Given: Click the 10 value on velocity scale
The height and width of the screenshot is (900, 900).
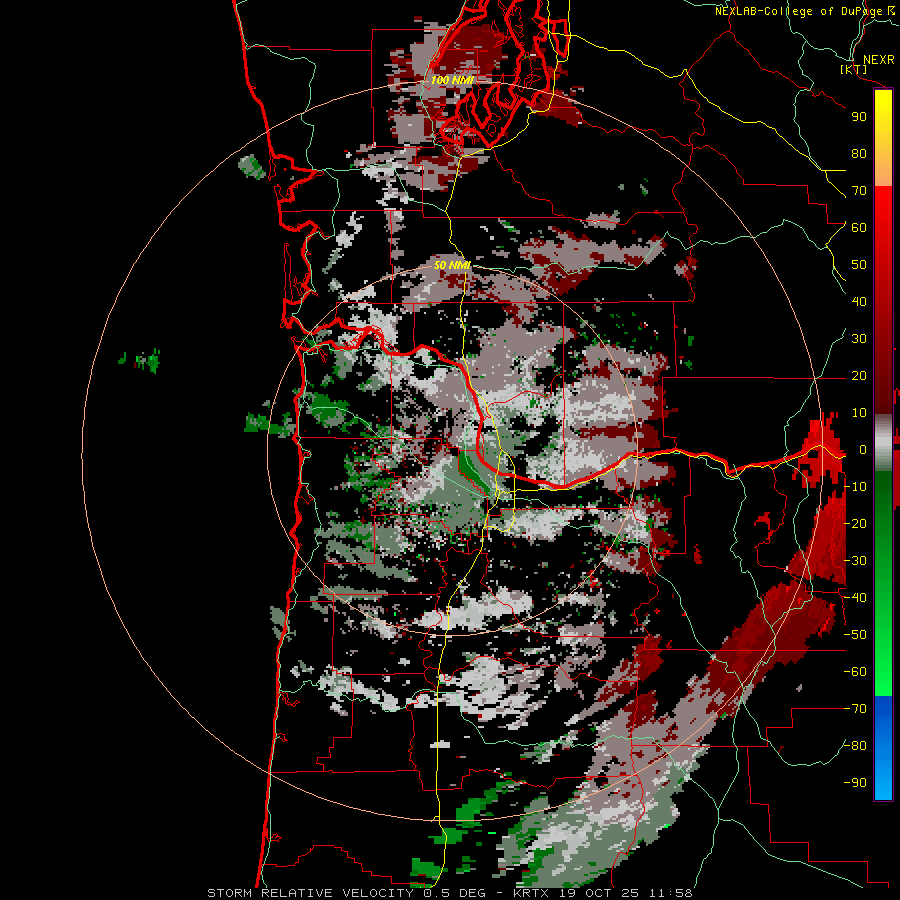Looking at the screenshot, I should click(x=859, y=413).
